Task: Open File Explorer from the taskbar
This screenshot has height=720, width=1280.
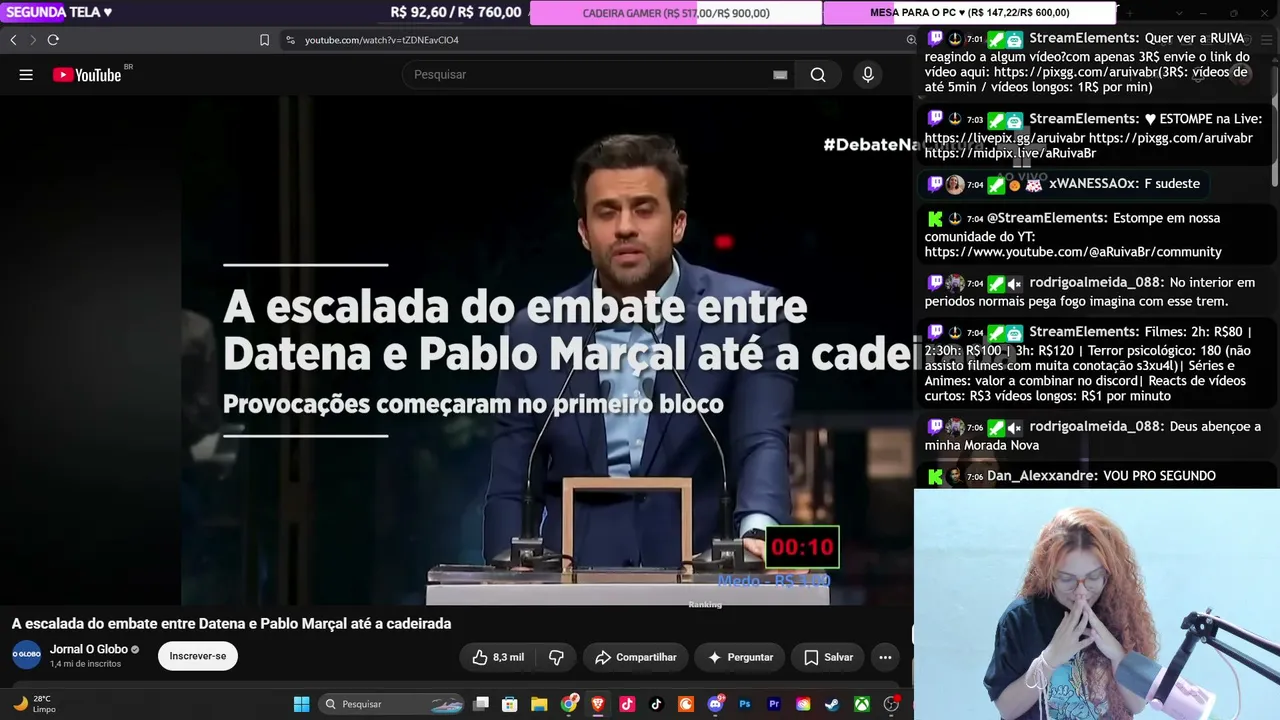Action: click(539, 704)
